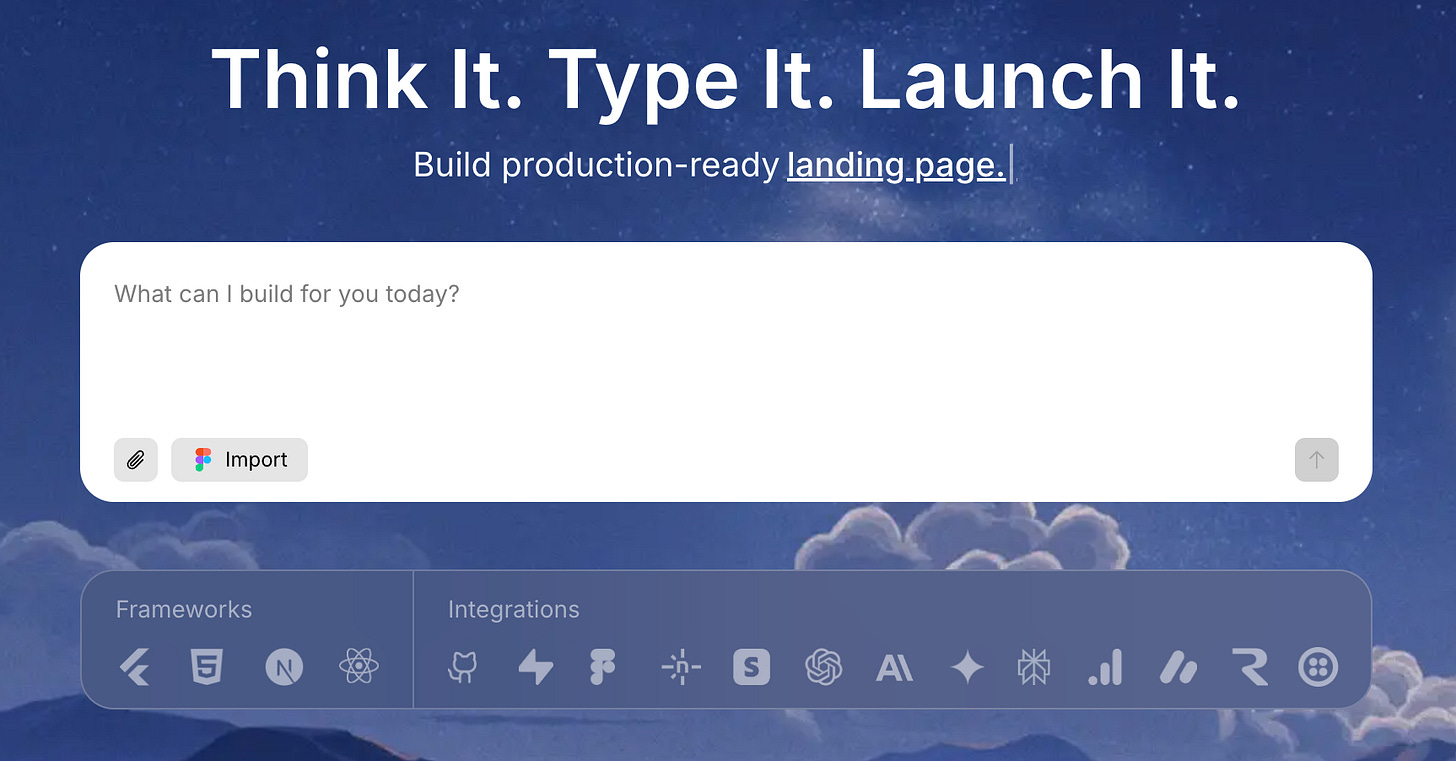The image size is (1456, 761).
Task: Click the Gemini sparkle icon
Action: point(967,667)
